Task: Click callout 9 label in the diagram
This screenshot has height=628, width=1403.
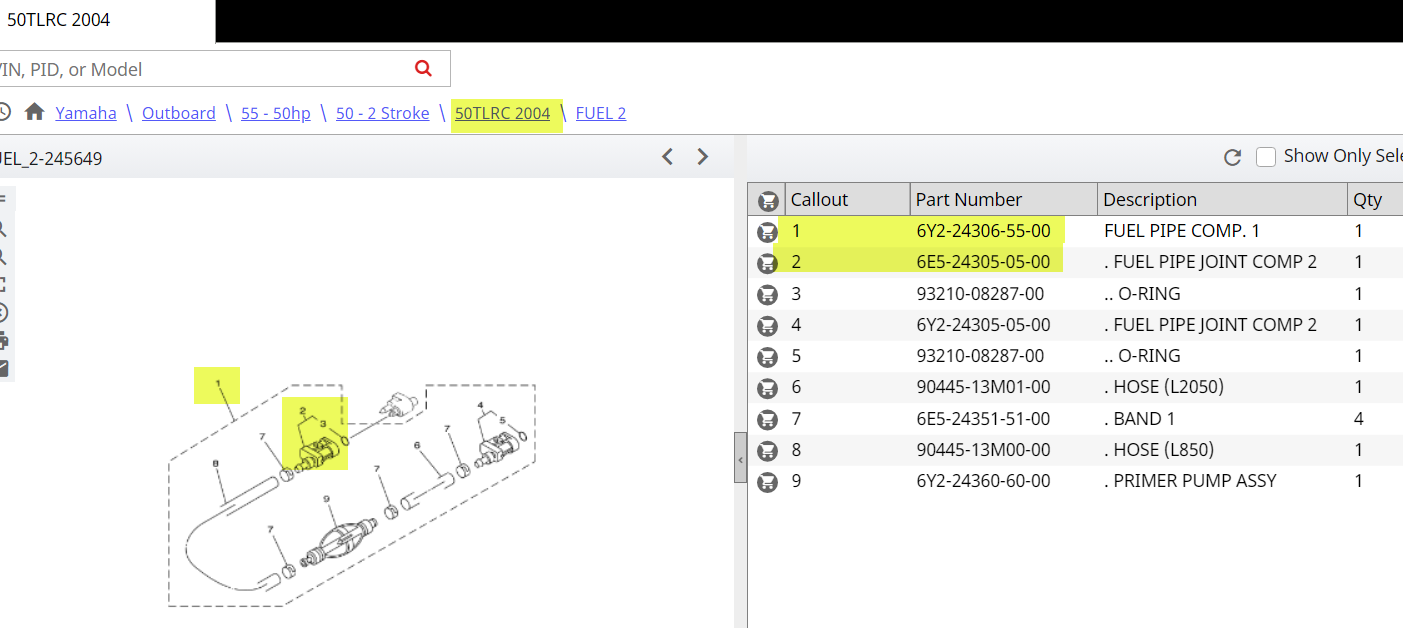Action: pos(326,499)
